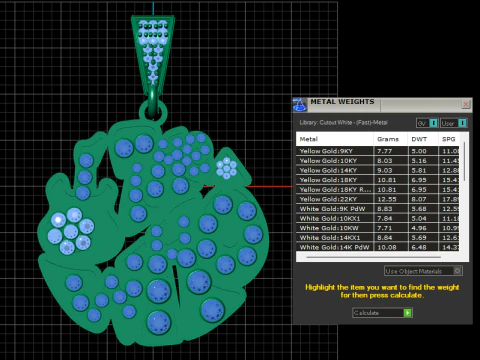Select the Yellow Gold:22KY row
This screenshot has width=480, height=360.
click(378, 199)
